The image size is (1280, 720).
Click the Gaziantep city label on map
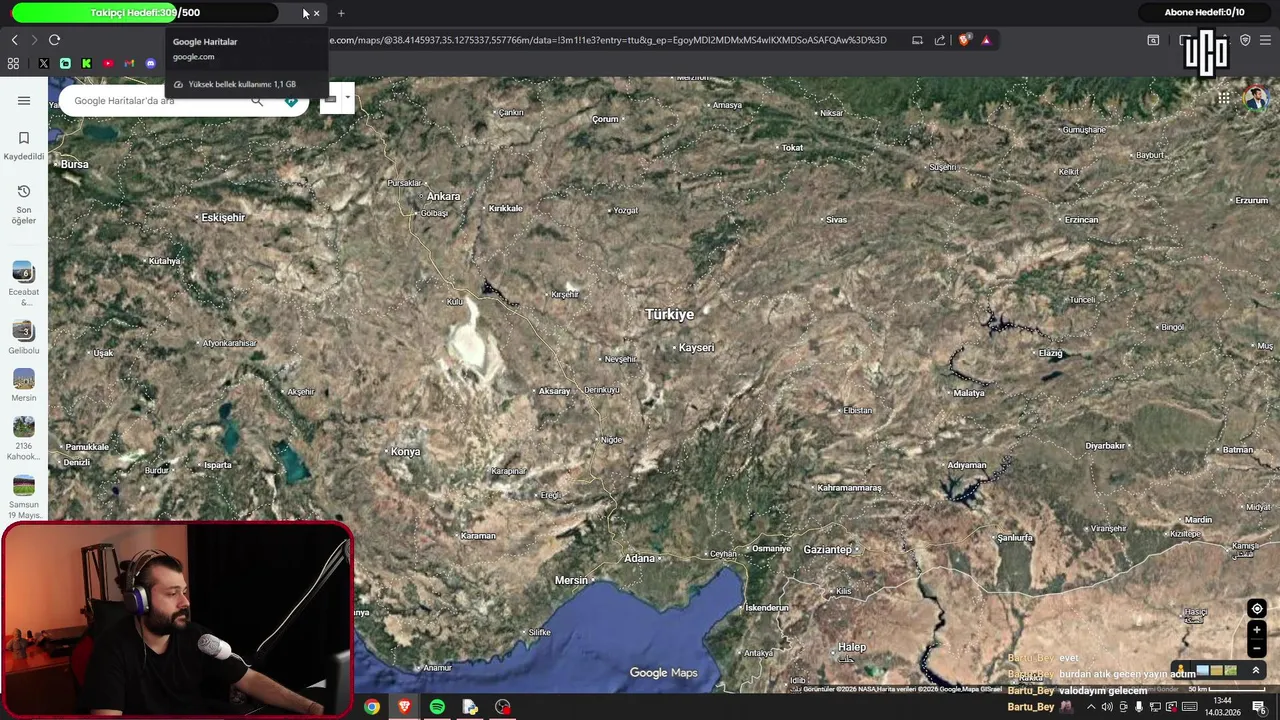[827, 549]
